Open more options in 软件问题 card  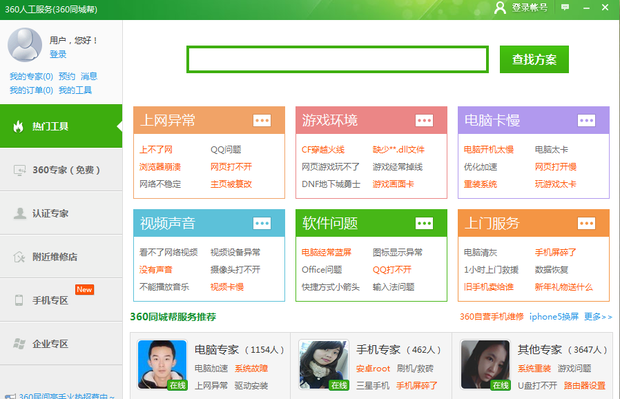424,223
